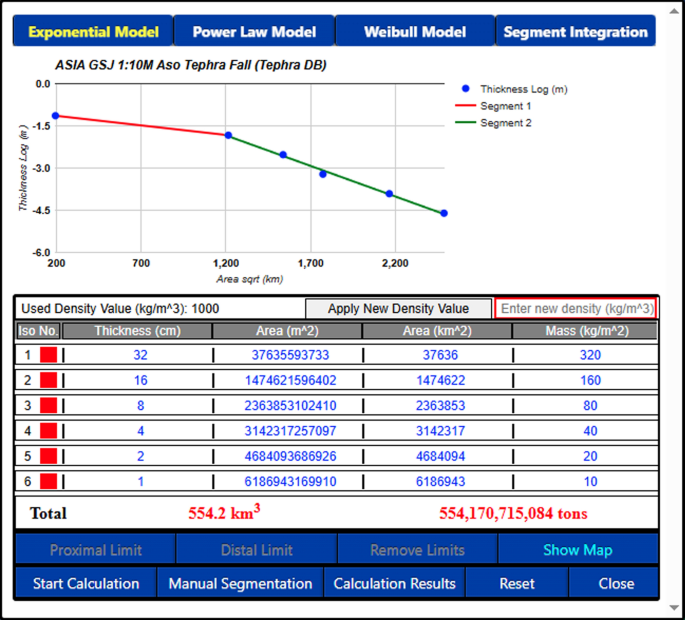Click red swatch for isopach 6
685x620 pixels.
pyautogui.click(x=49, y=482)
